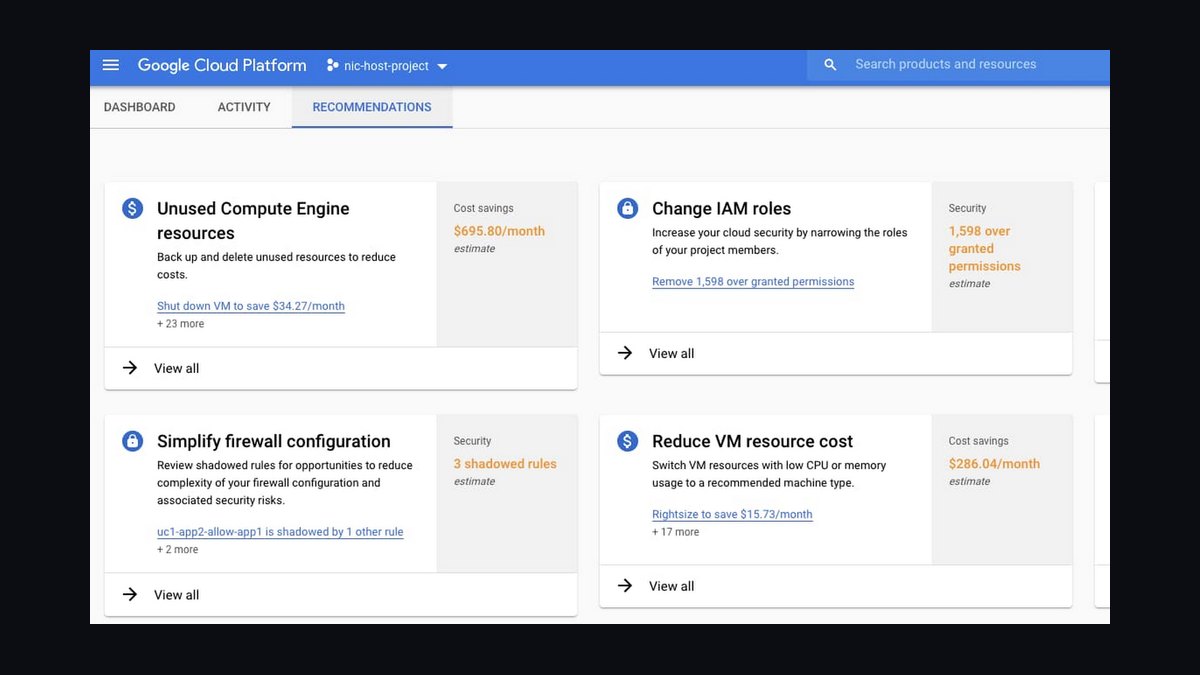Screen dimensions: 1200x675
Task: Expand the nic-host-project dropdown arrow
Action: point(442,67)
